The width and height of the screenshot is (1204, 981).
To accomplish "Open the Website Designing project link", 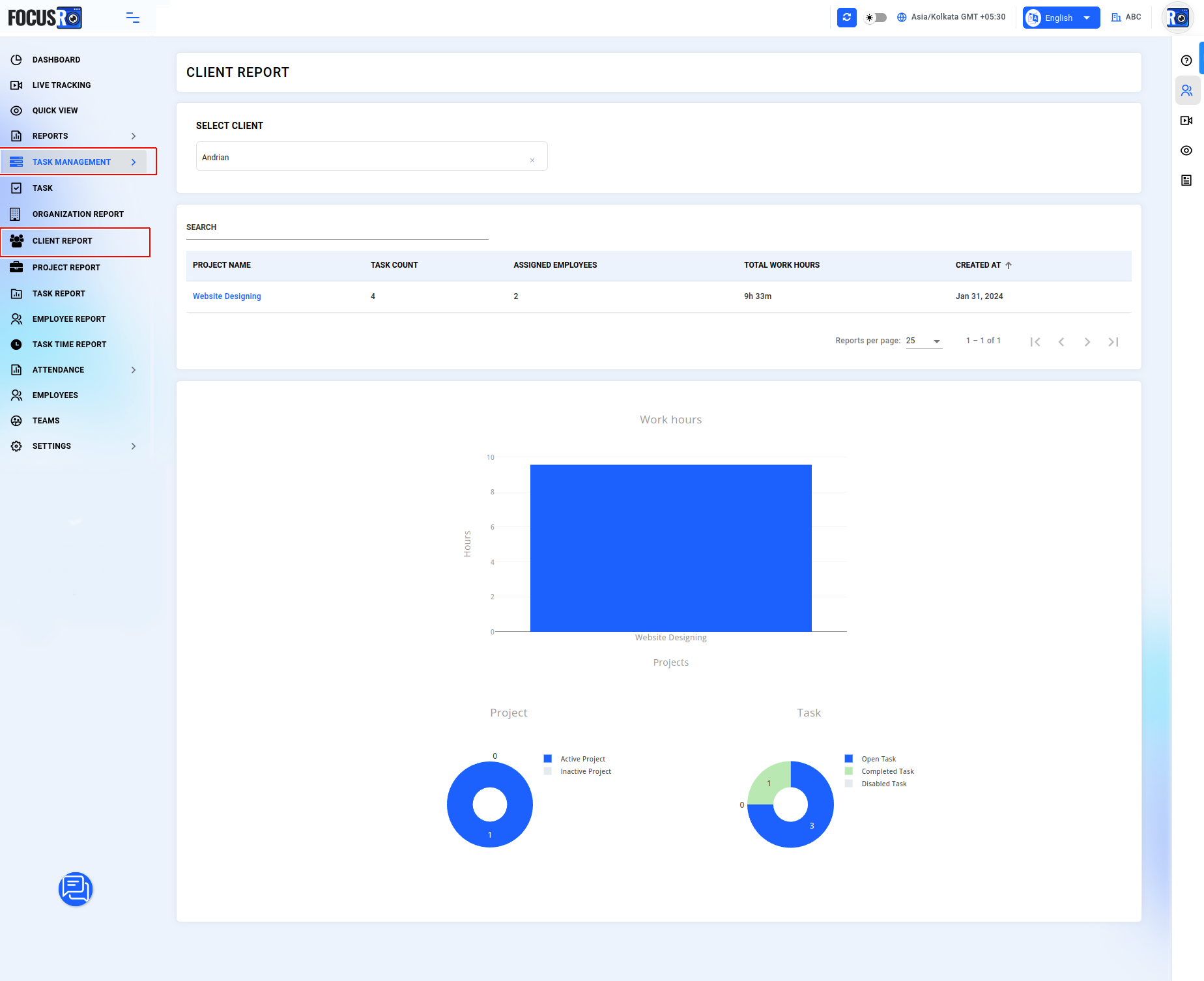I will 227,296.
